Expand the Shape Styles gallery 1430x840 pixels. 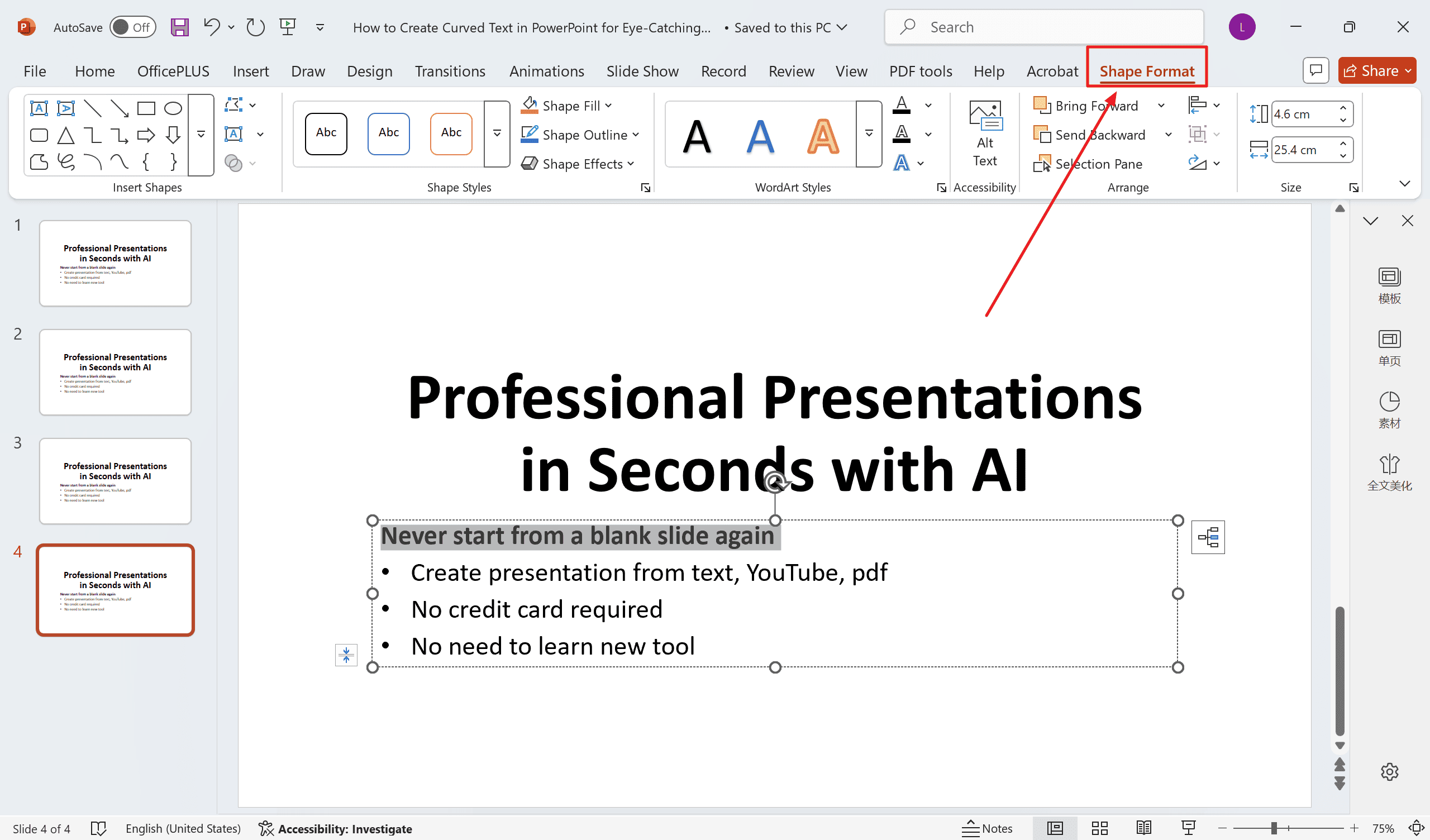point(497,134)
